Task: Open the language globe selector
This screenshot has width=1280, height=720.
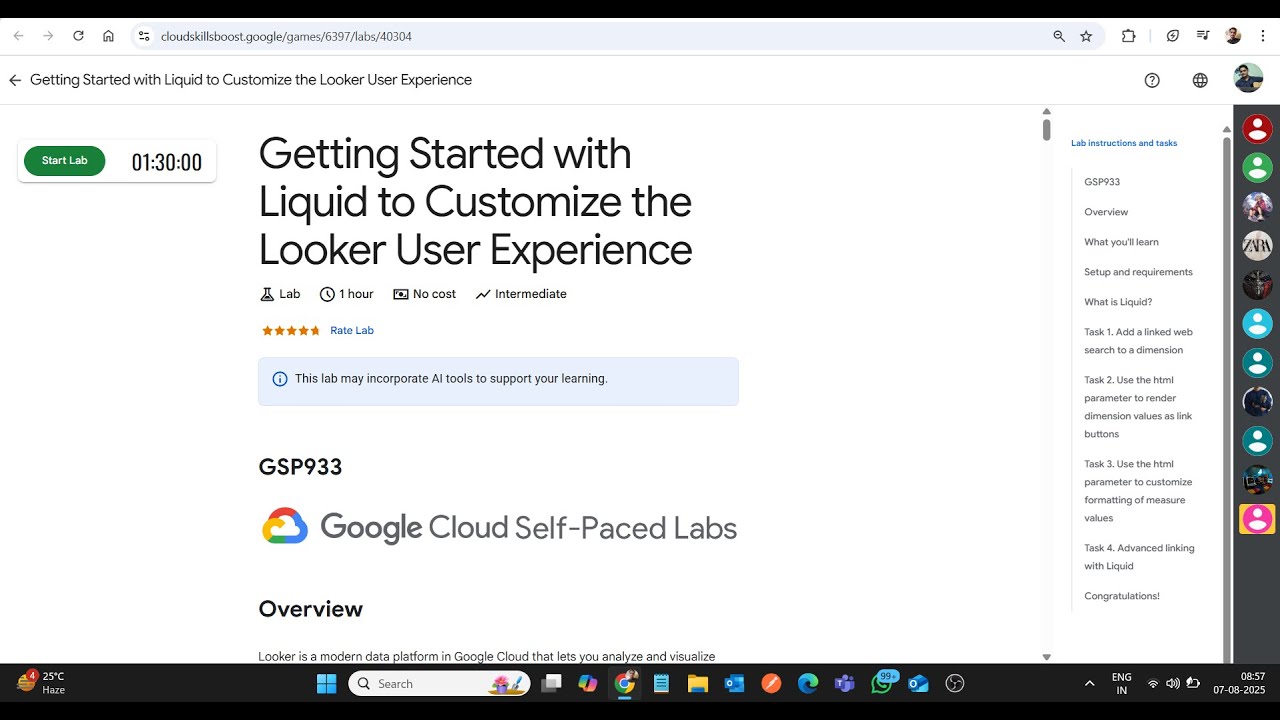Action: click(1200, 80)
